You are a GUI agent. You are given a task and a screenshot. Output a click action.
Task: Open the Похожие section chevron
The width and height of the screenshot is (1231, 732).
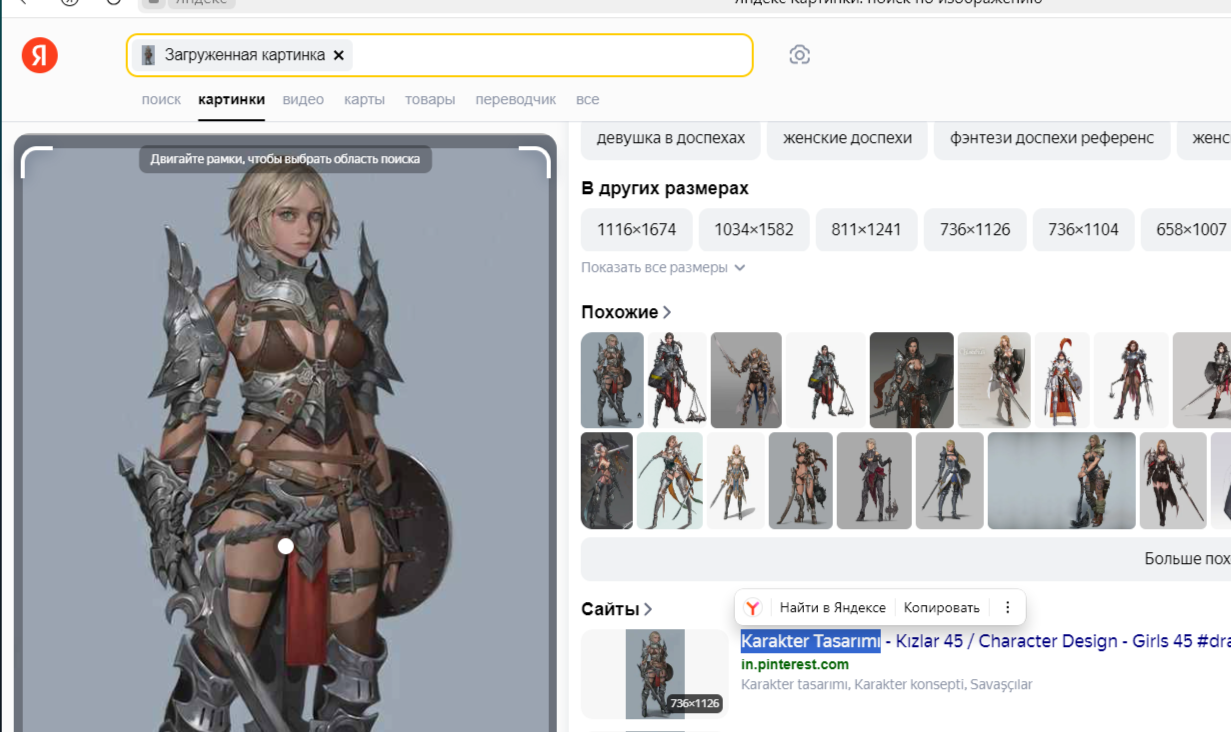point(667,312)
